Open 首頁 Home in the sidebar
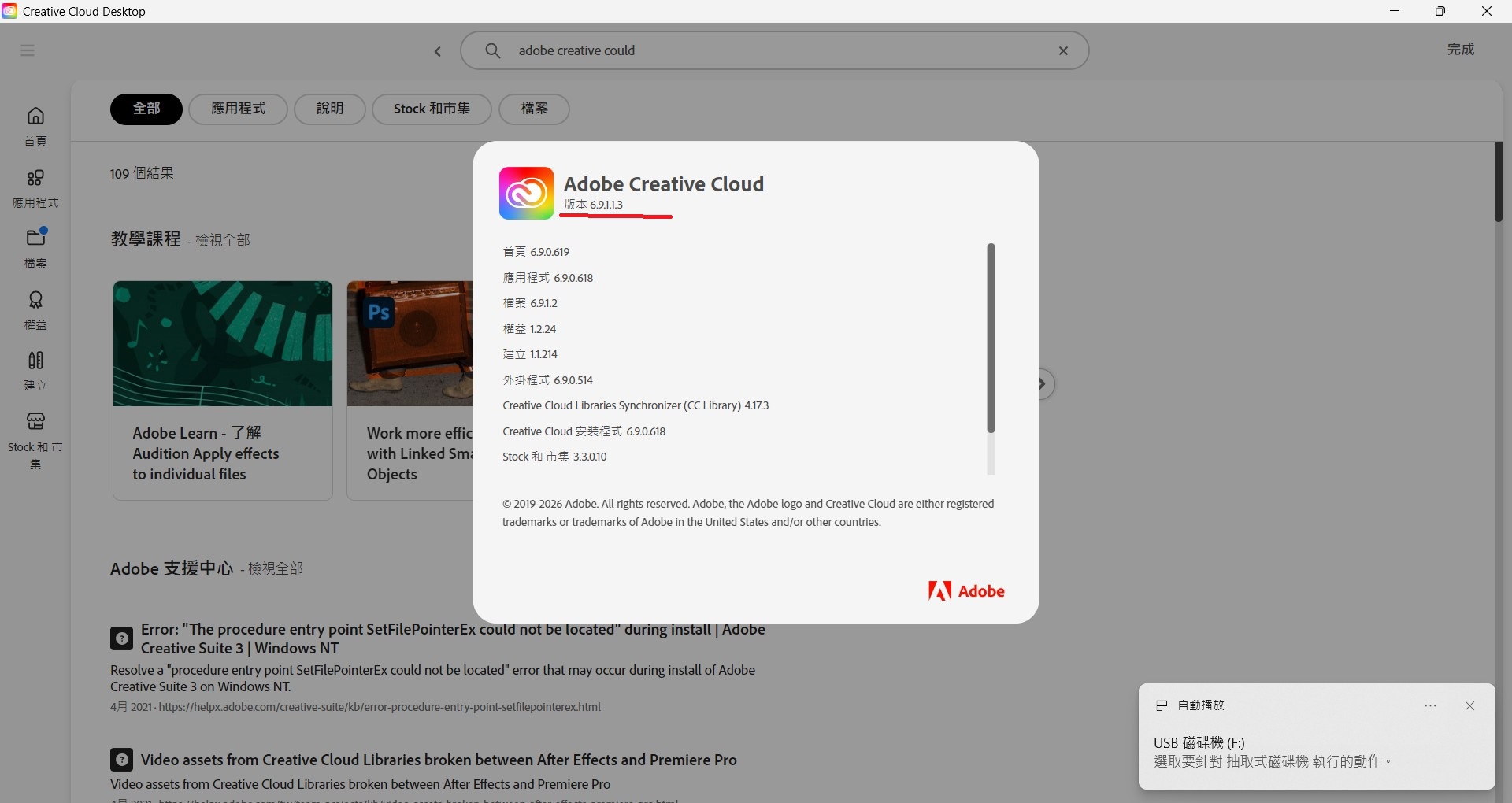The width and height of the screenshot is (1512, 803). [x=35, y=127]
